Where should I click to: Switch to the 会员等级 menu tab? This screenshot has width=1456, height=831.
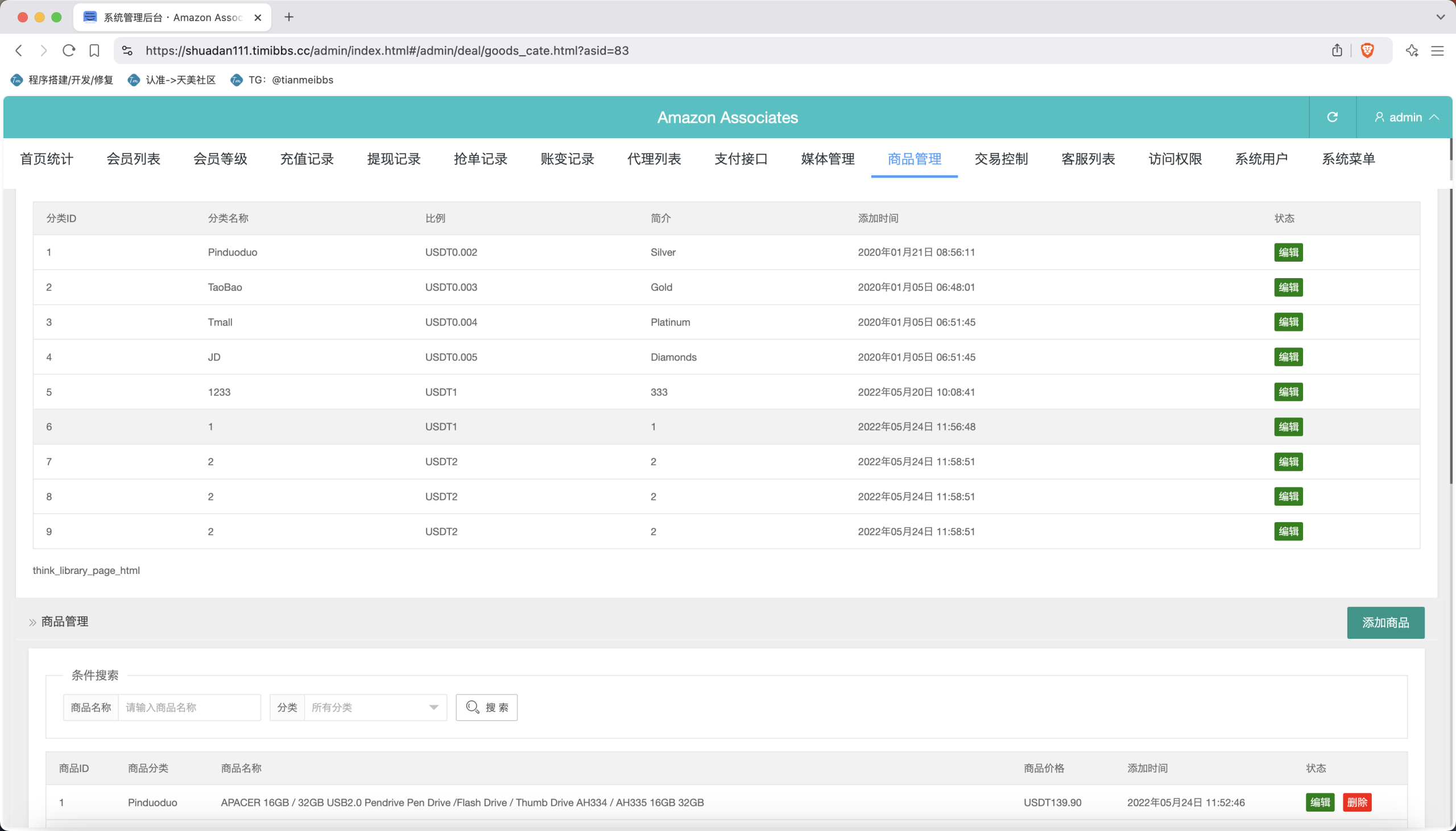[x=220, y=159]
